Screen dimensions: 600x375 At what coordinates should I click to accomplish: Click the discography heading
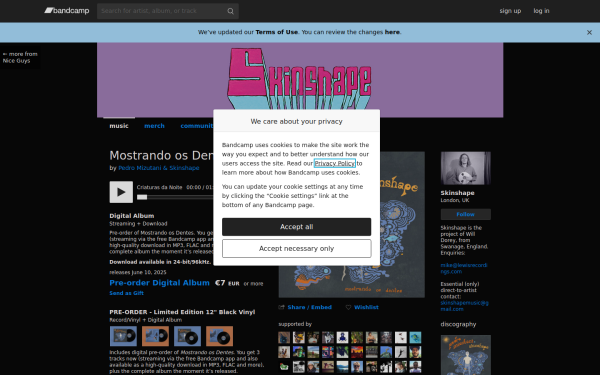pyautogui.click(x=458, y=324)
